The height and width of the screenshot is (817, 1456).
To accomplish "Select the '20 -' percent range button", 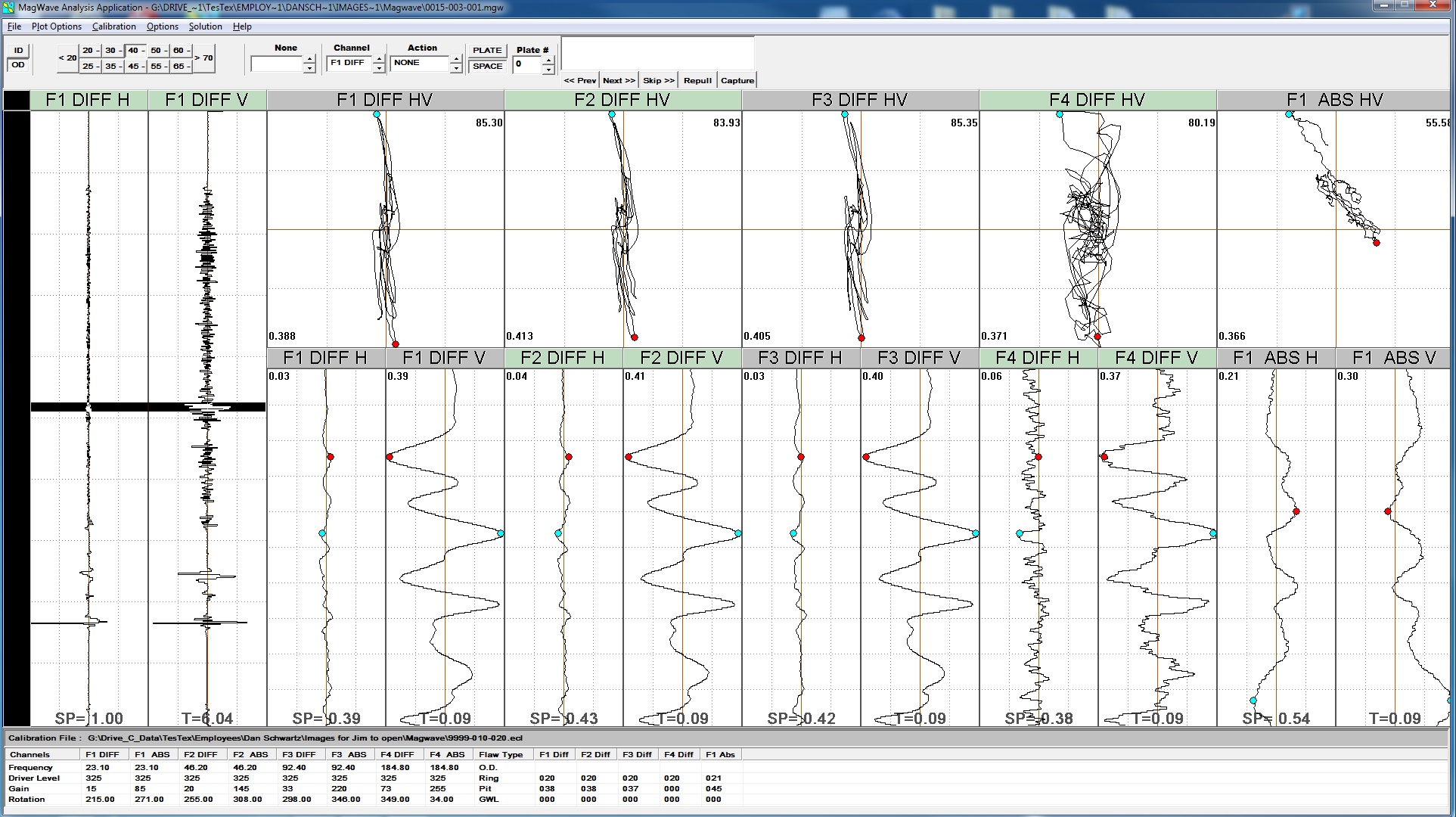I will pyautogui.click(x=90, y=51).
